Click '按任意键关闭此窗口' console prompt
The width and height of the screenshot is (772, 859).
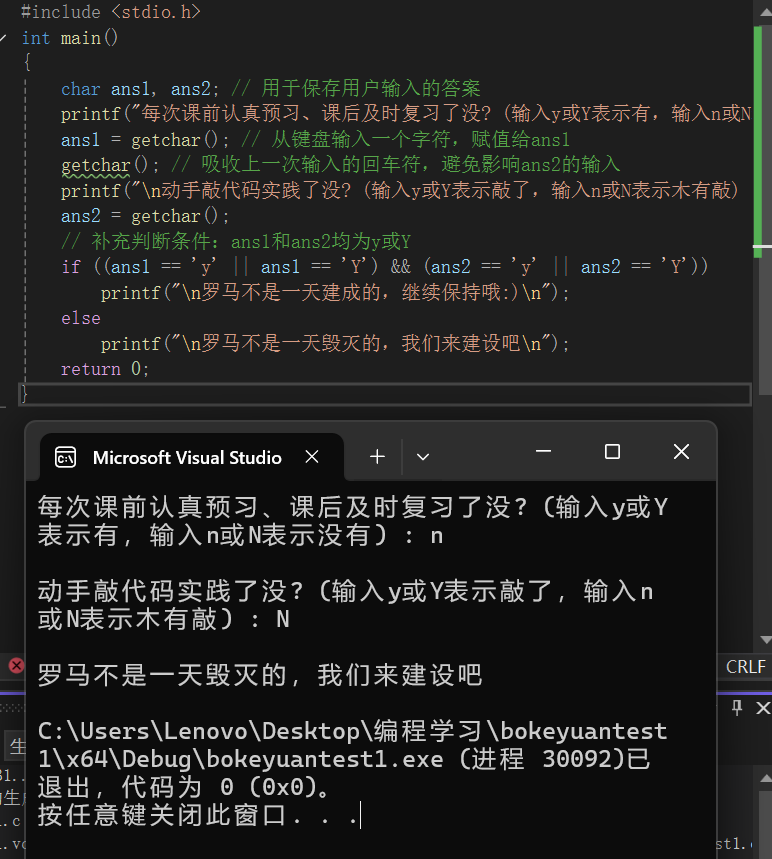point(198,815)
